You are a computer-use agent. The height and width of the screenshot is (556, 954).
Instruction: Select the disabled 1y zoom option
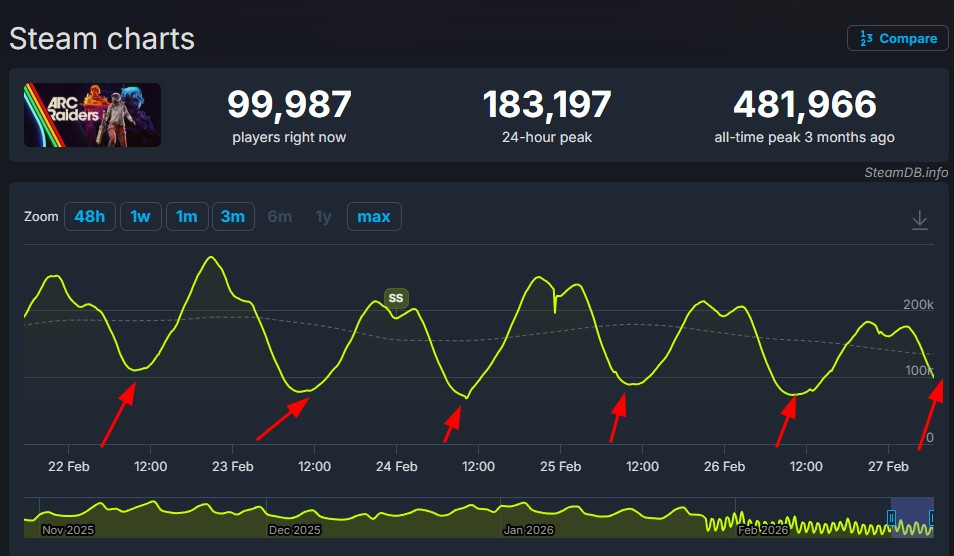pyautogui.click(x=324, y=217)
